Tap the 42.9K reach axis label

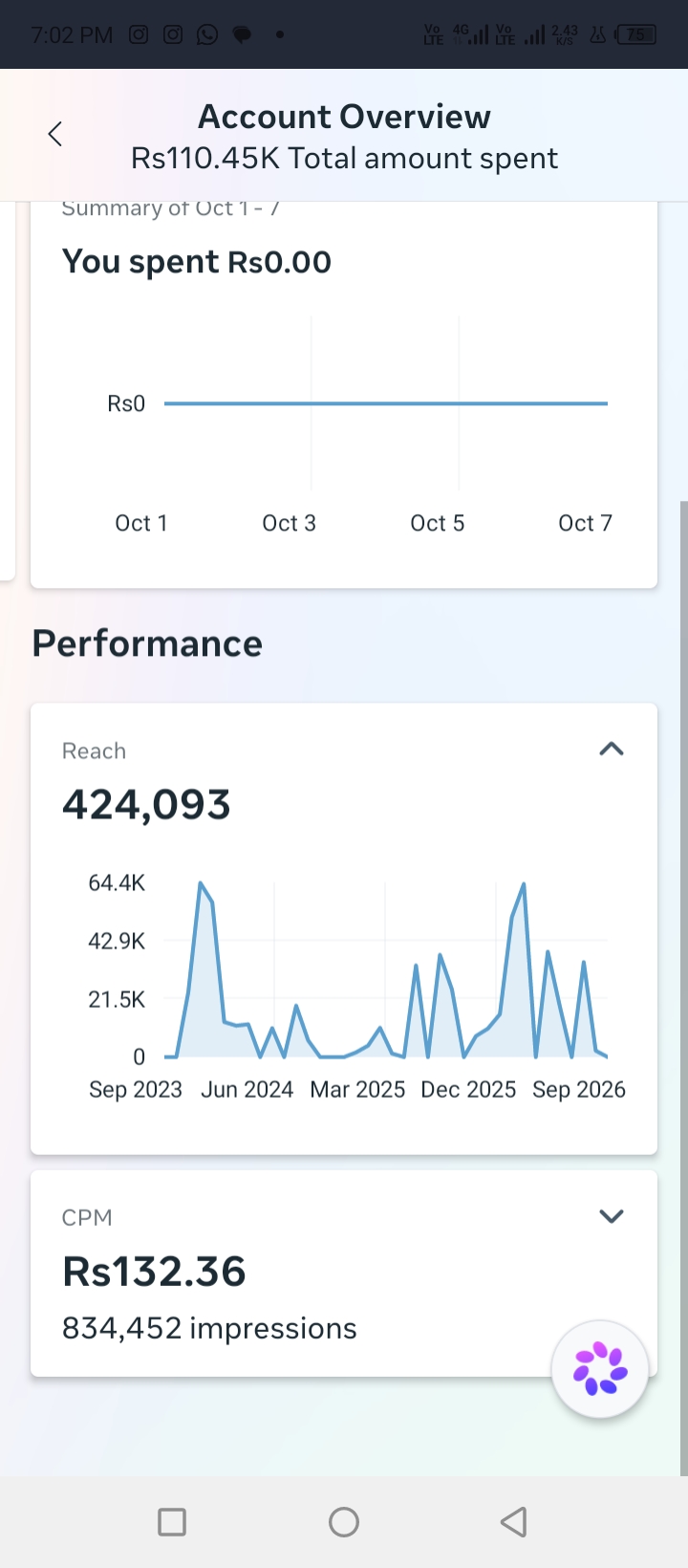117,941
